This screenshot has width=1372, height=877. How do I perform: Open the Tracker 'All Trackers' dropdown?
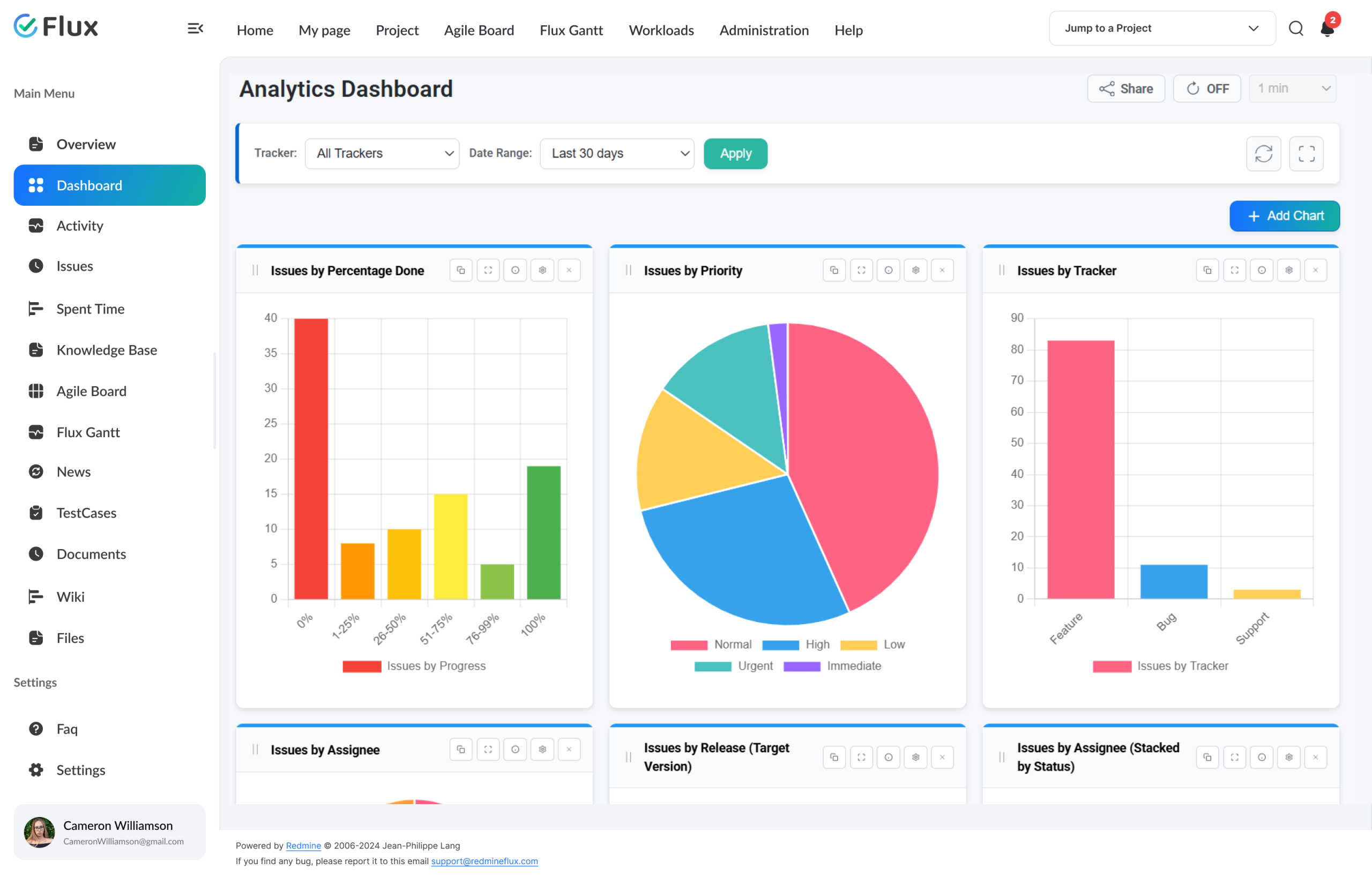tap(382, 154)
